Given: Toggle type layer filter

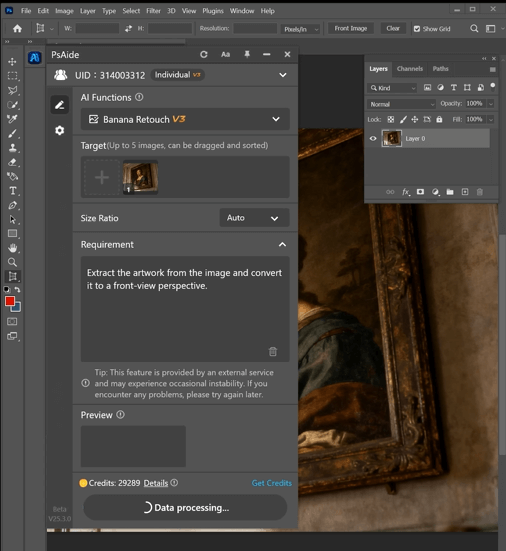Looking at the screenshot, I should pos(454,87).
